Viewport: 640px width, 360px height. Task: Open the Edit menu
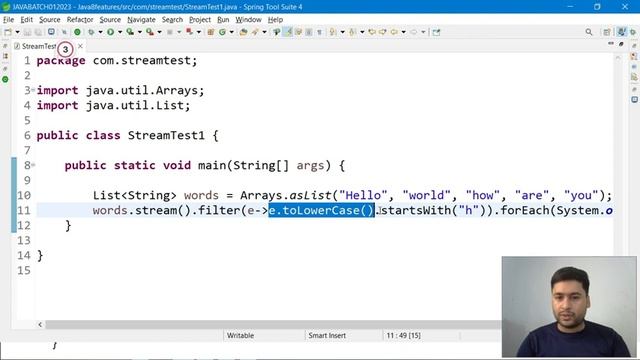tap(27, 20)
